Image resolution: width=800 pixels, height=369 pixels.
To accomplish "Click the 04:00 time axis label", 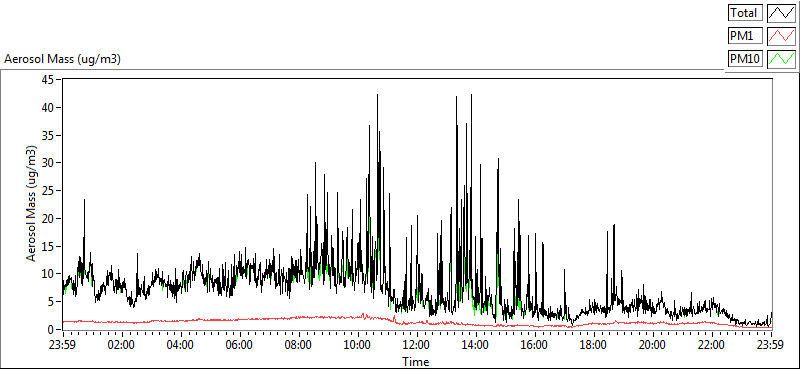I will click(x=180, y=345).
